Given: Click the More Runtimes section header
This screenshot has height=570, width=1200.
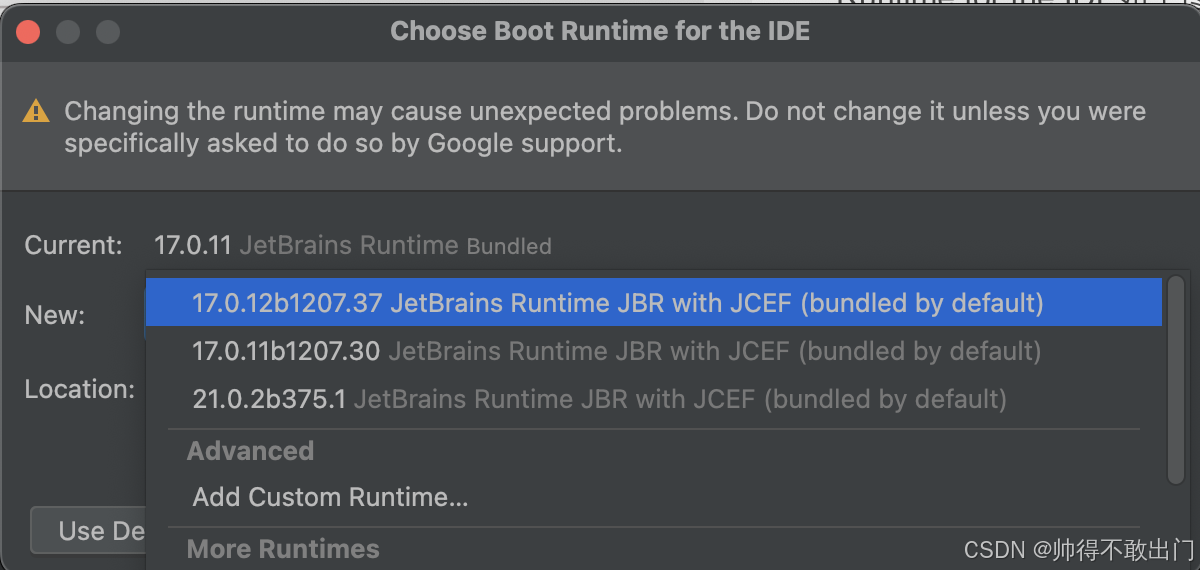Looking at the screenshot, I should (x=283, y=548).
